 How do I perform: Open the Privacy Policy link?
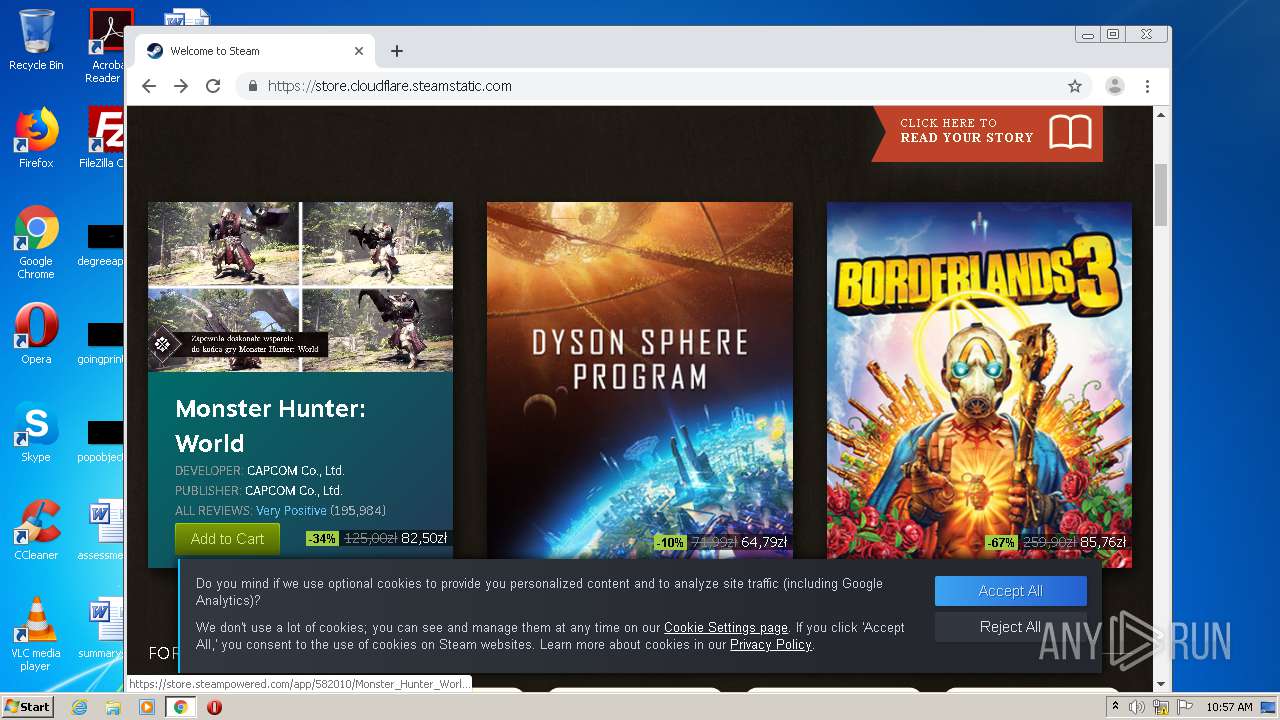click(770, 645)
